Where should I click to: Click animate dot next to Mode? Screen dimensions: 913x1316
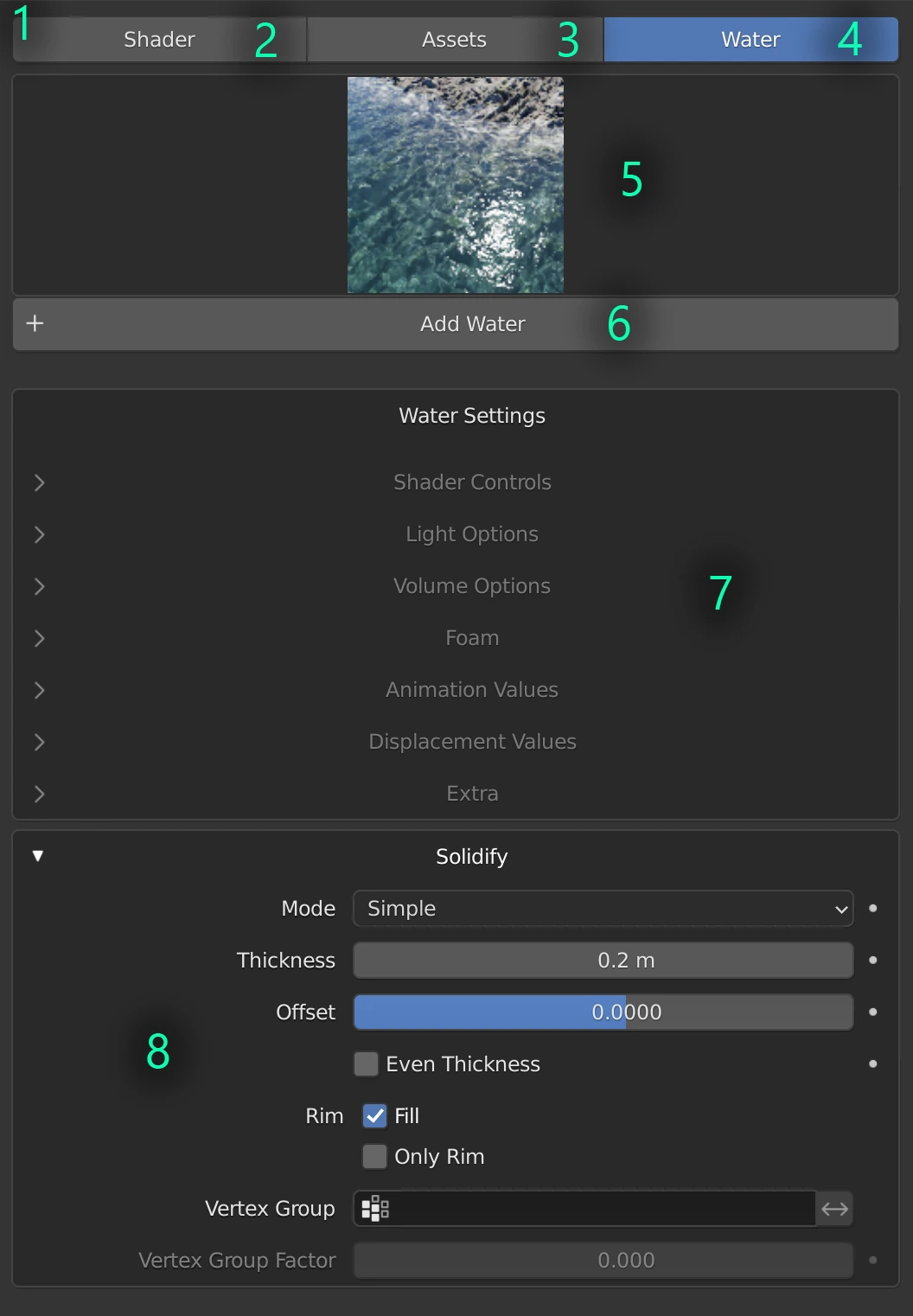pyautogui.click(x=873, y=909)
